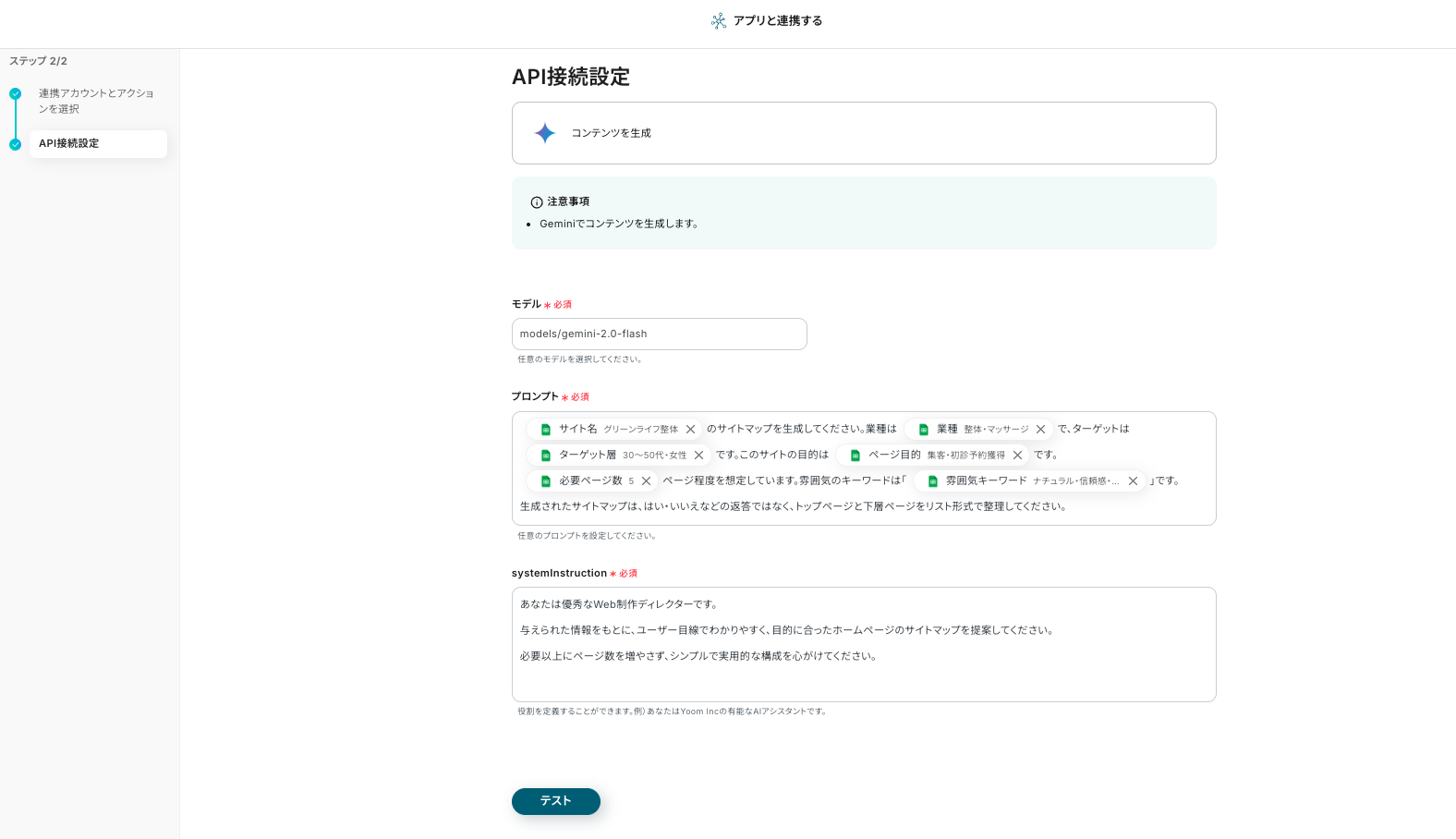Image resolution: width=1456 pixels, height=839 pixels.
Task: Click the Google Sheets icon on サイト名 chip
Action: tap(546, 430)
